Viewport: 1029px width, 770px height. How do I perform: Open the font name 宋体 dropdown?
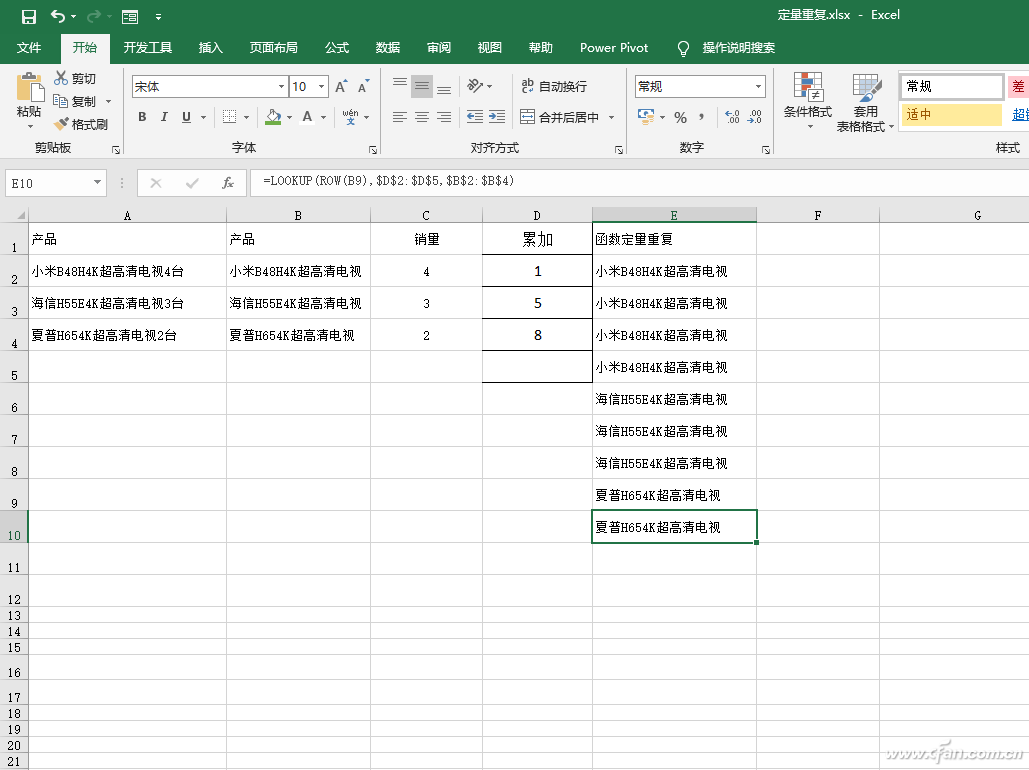point(282,87)
